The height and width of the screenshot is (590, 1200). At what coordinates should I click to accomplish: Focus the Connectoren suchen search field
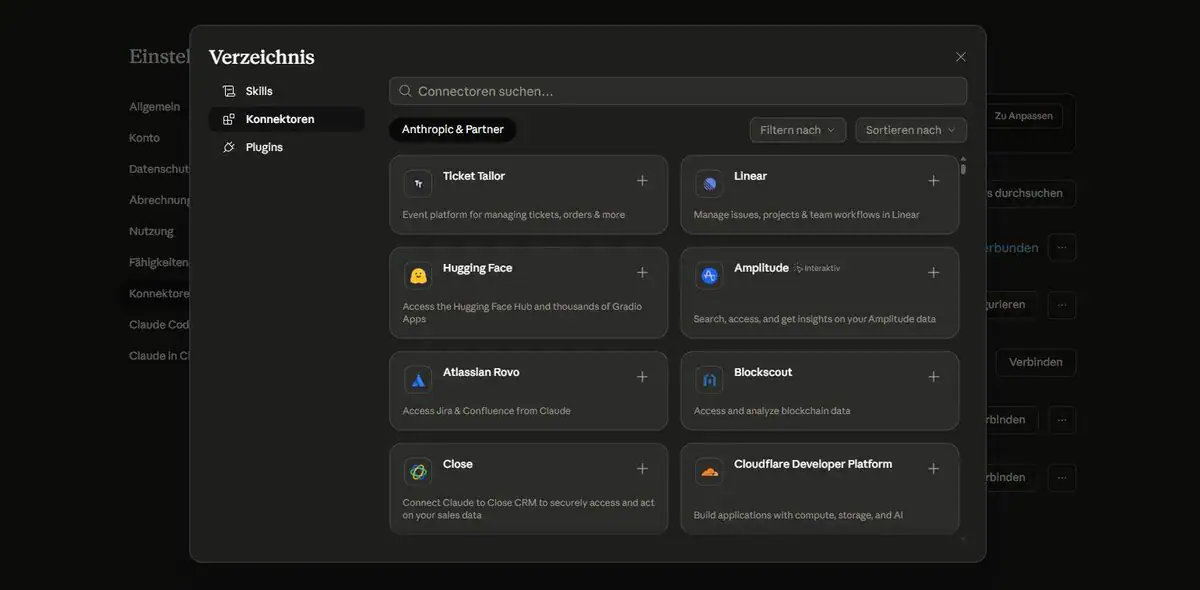pyautogui.click(x=678, y=91)
